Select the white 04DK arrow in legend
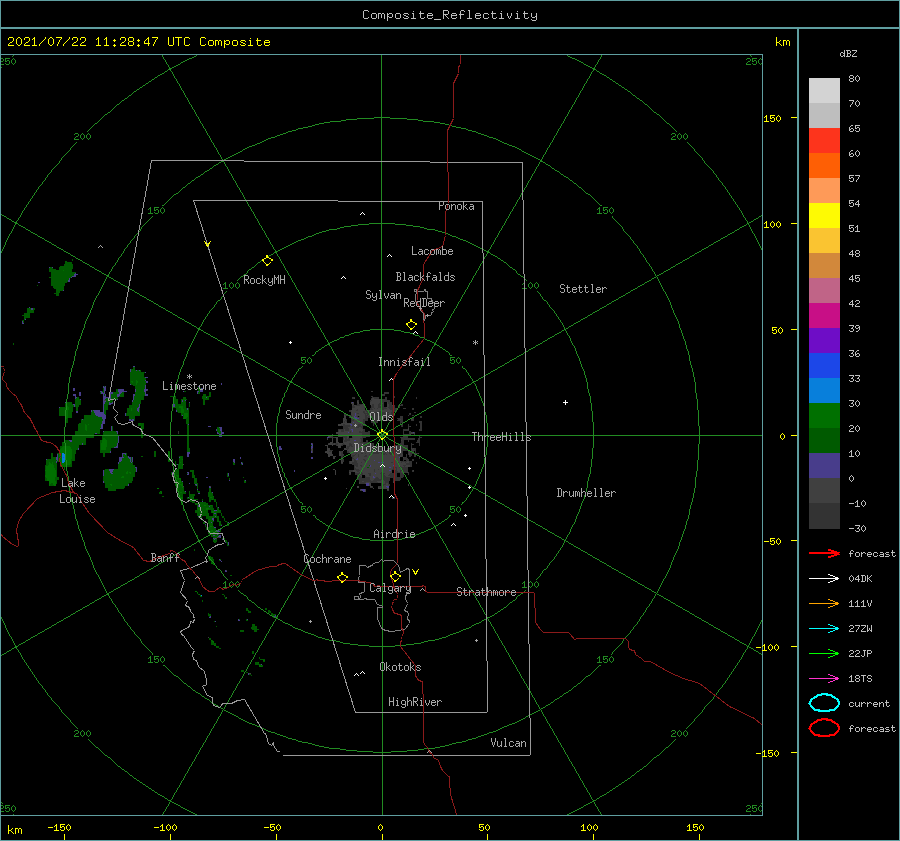Viewport: 900px width, 841px height. [824, 579]
